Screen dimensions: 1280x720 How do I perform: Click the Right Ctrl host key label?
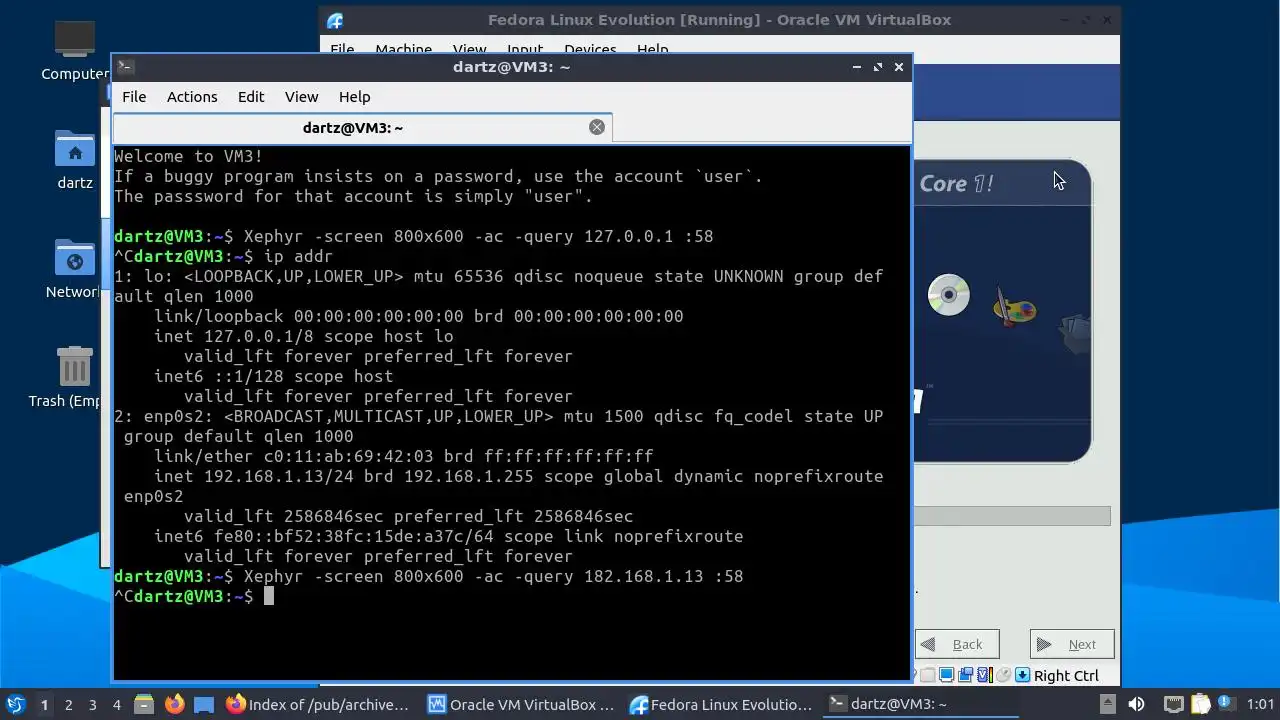tap(1066, 676)
